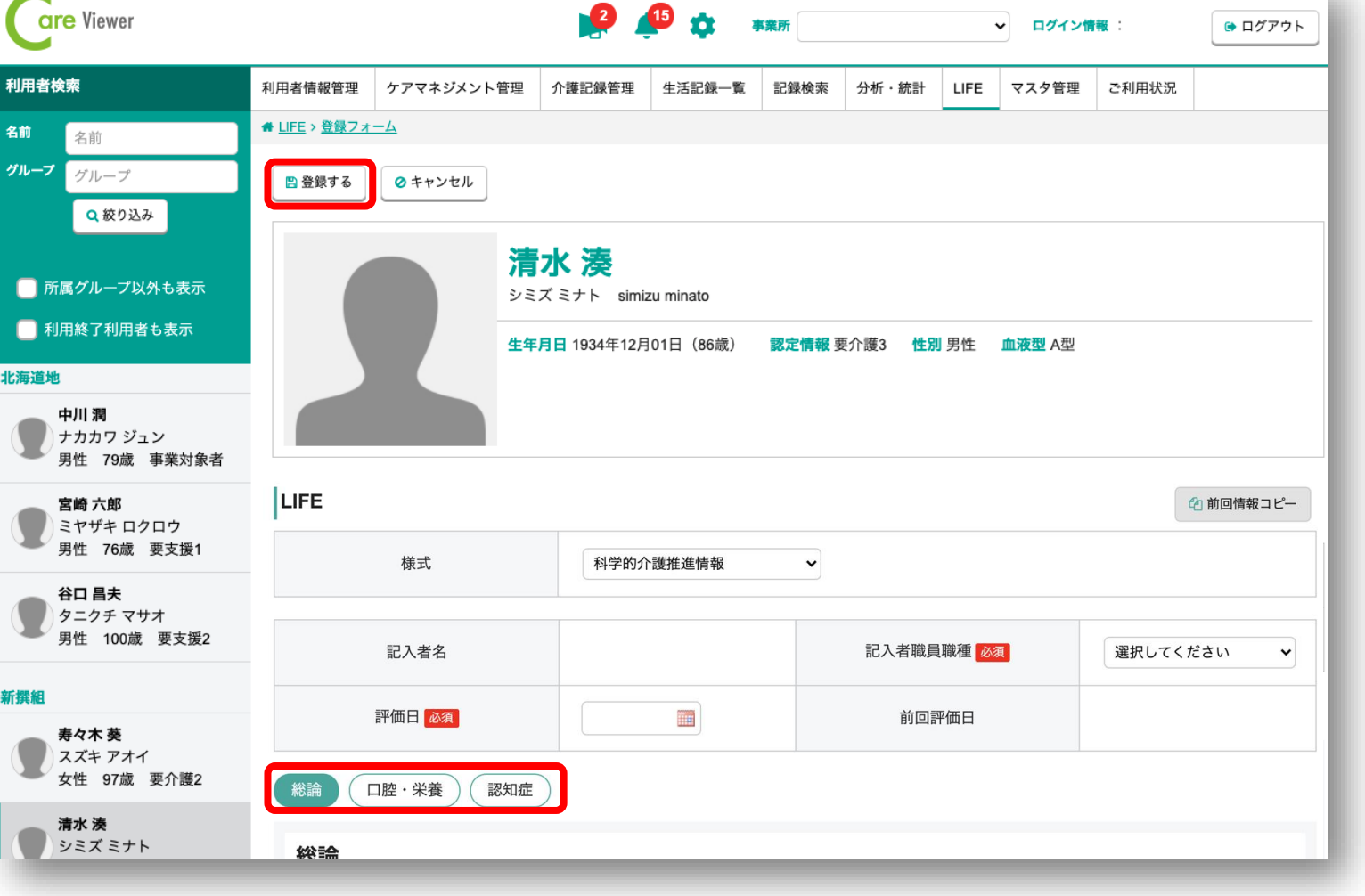The height and width of the screenshot is (896, 1365).
Task: Click the 登録する button
Action: pos(319,183)
